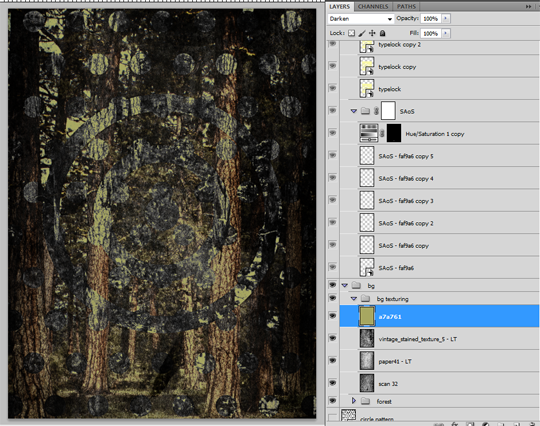
Task: Select the black mask thumbnail of Hue/Saturation 1 copy
Action: tap(394, 133)
